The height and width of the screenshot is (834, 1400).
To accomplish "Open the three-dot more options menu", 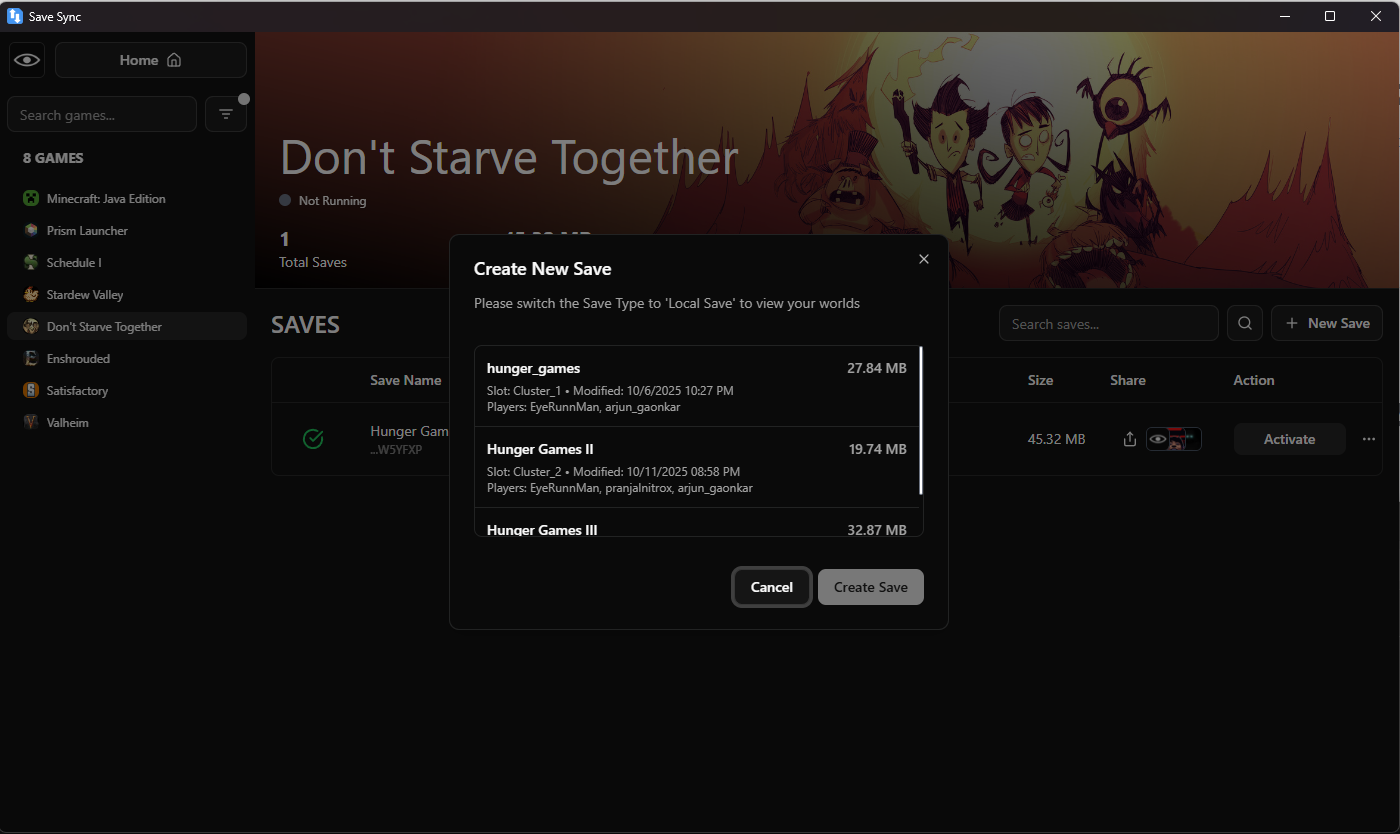I will (1369, 439).
